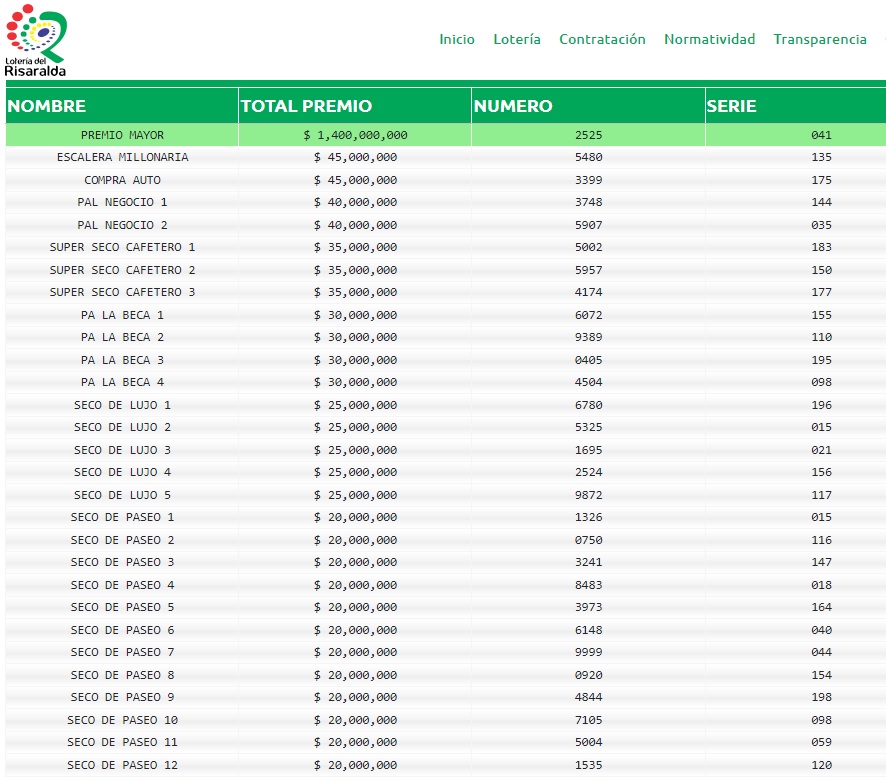Click the $ 1,400,000,000 prize amount
Image resolution: width=886 pixels, height=781 pixels.
(x=355, y=135)
